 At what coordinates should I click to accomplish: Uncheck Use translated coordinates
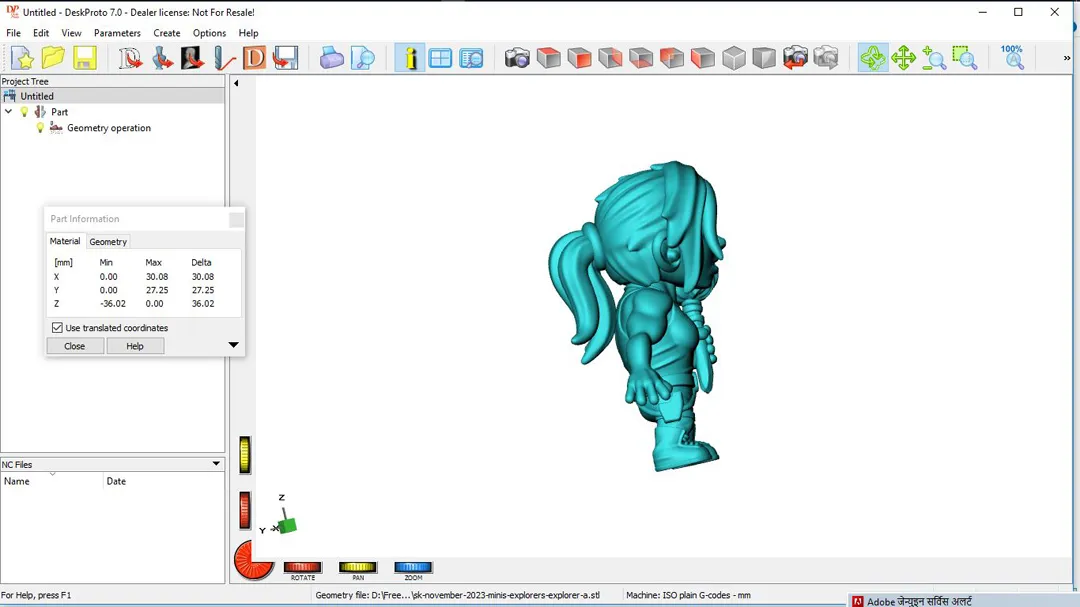pyautogui.click(x=57, y=328)
